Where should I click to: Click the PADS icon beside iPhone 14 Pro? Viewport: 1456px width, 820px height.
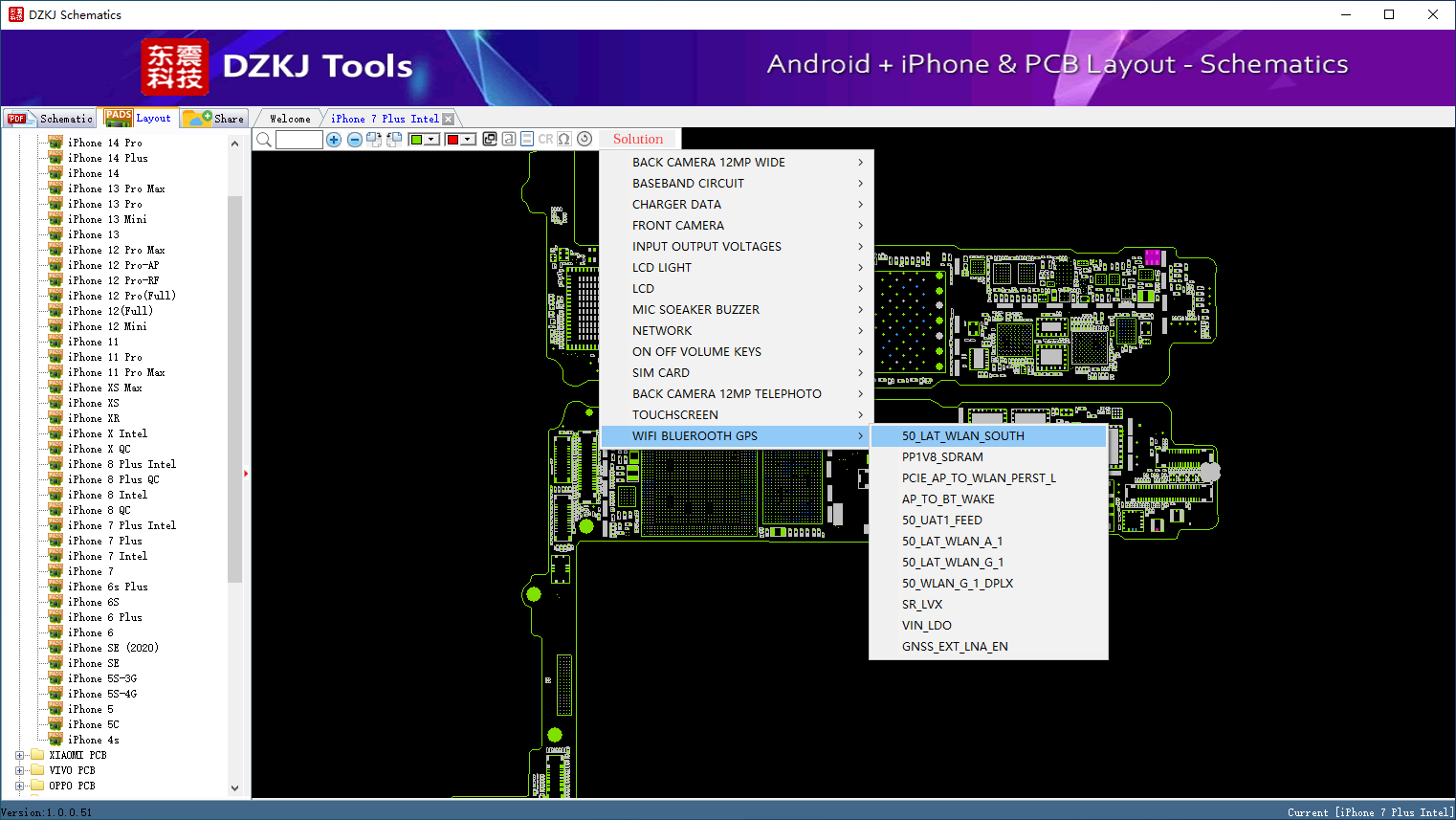[55, 143]
